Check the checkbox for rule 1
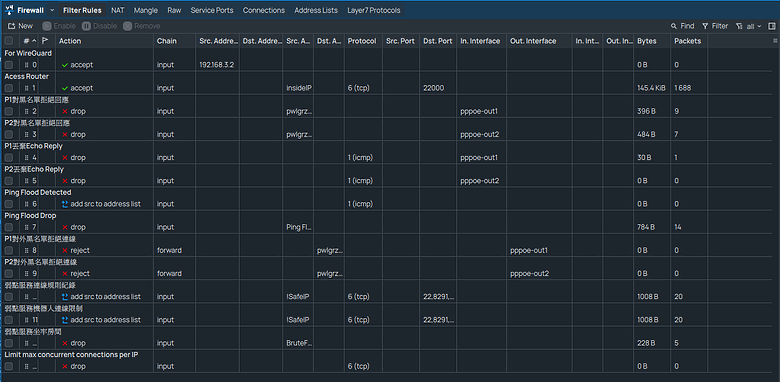The height and width of the screenshot is (382, 780). pyautogui.click(x=9, y=88)
